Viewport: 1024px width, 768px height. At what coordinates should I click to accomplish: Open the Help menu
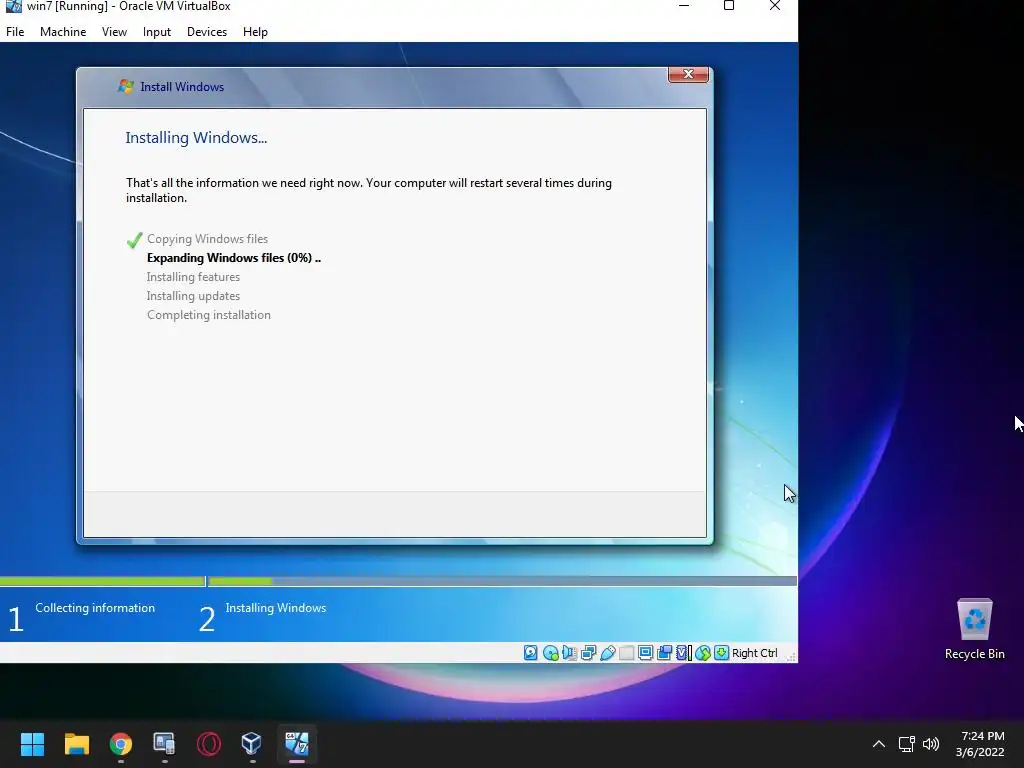point(255,31)
